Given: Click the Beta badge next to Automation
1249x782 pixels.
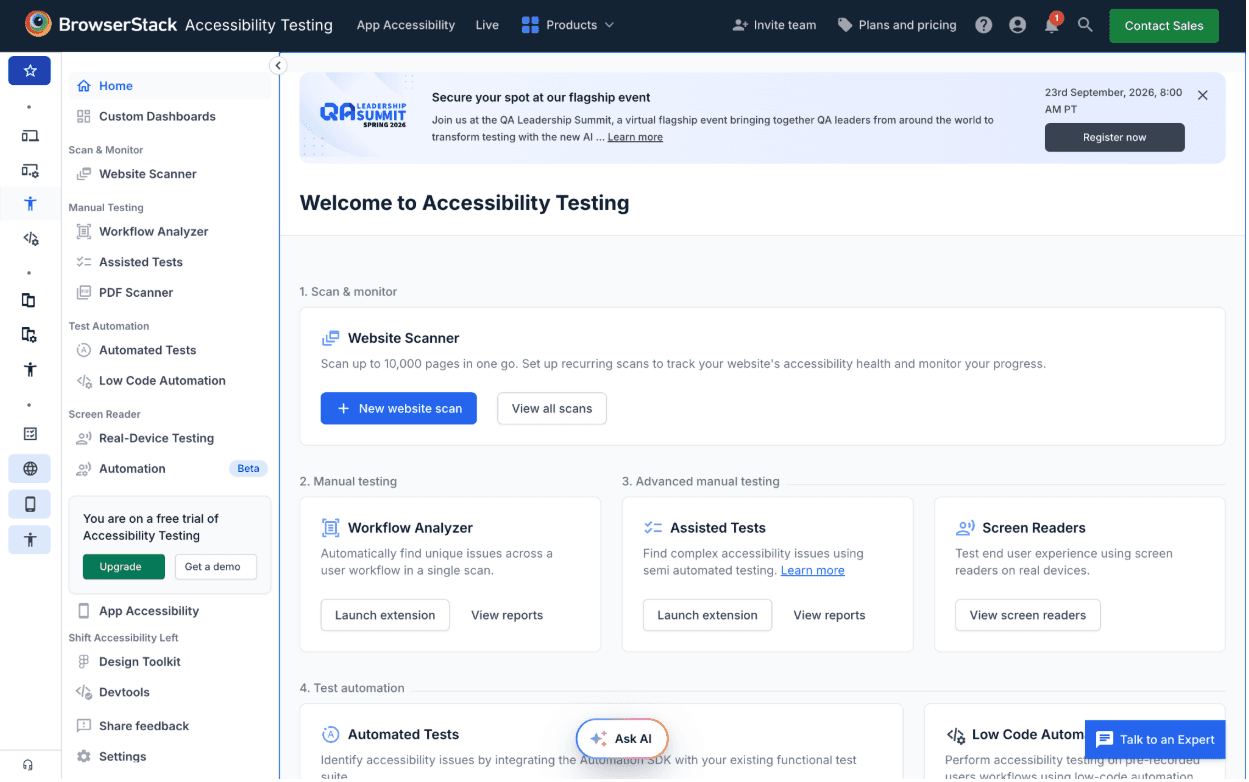Looking at the screenshot, I should pos(249,470).
